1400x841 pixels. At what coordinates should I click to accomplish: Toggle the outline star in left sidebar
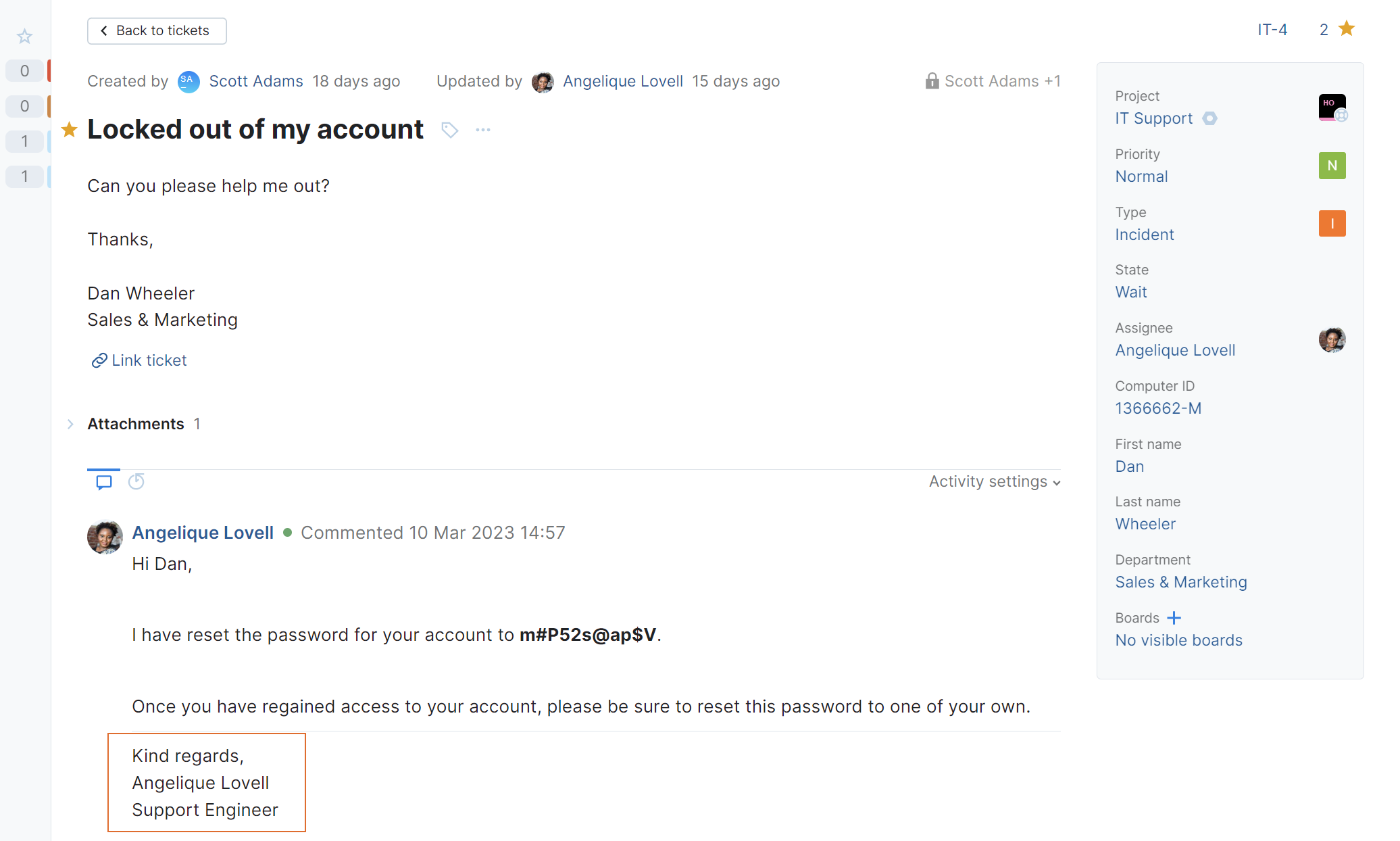(25, 36)
